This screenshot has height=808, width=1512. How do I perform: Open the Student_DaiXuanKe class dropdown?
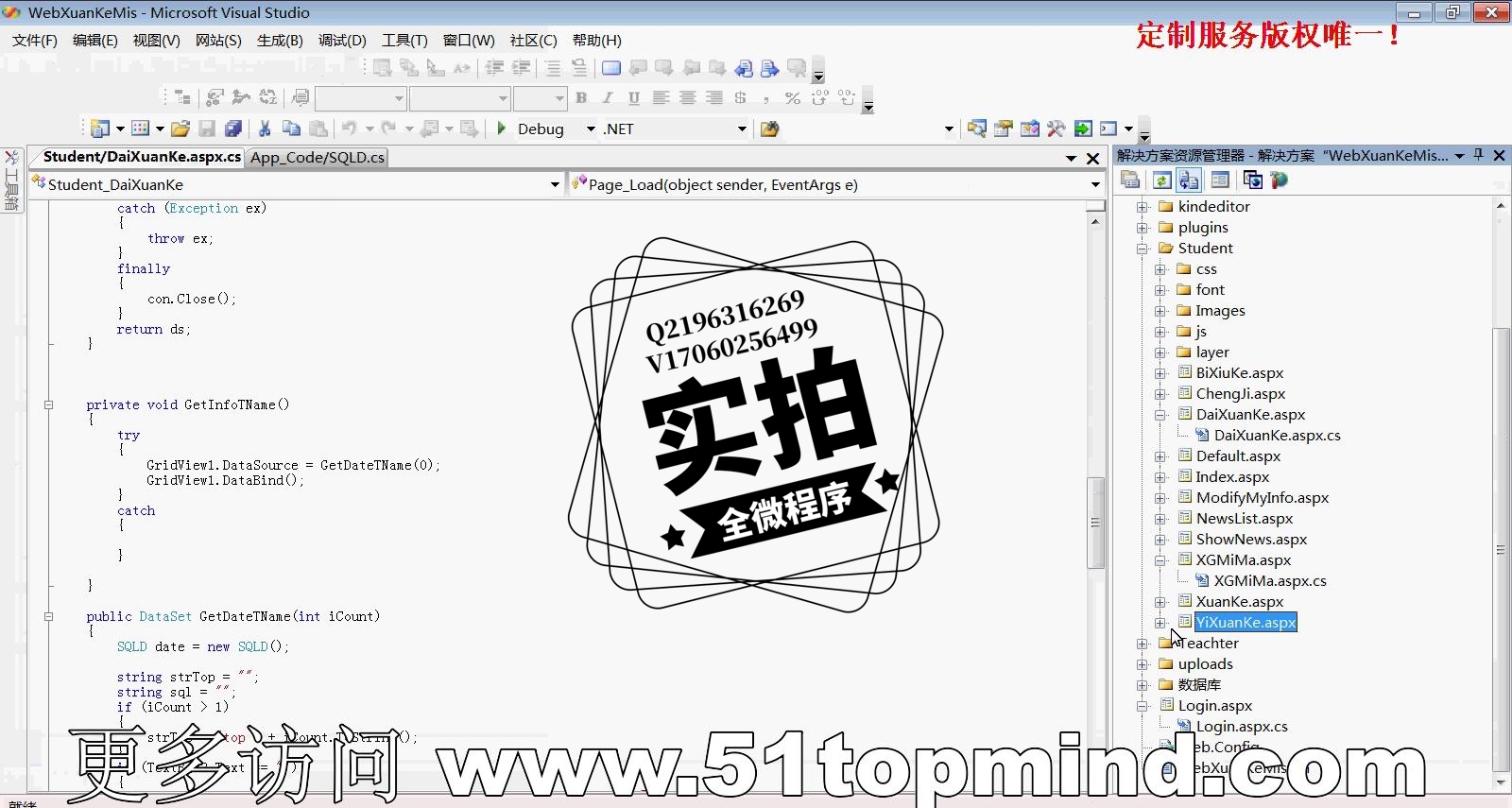[x=556, y=184]
